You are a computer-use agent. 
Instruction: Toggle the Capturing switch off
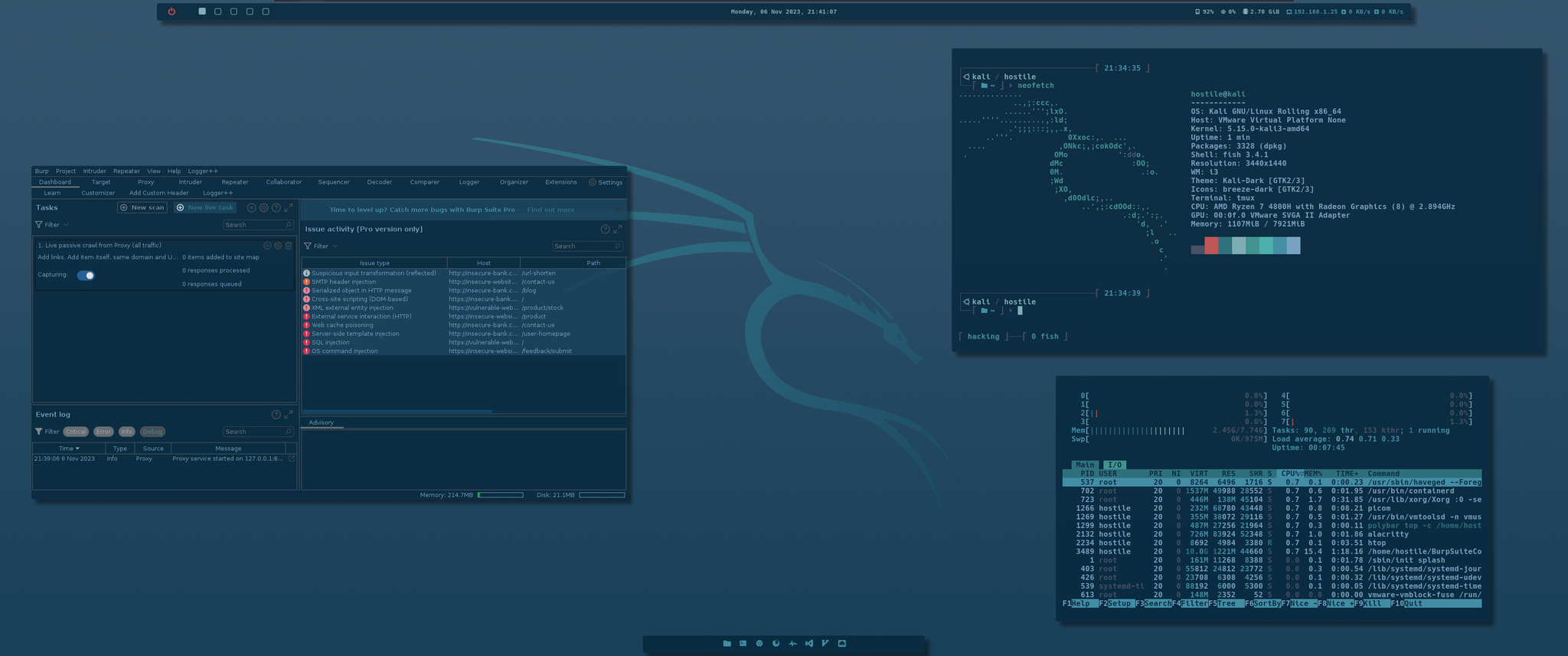tap(86, 276)
